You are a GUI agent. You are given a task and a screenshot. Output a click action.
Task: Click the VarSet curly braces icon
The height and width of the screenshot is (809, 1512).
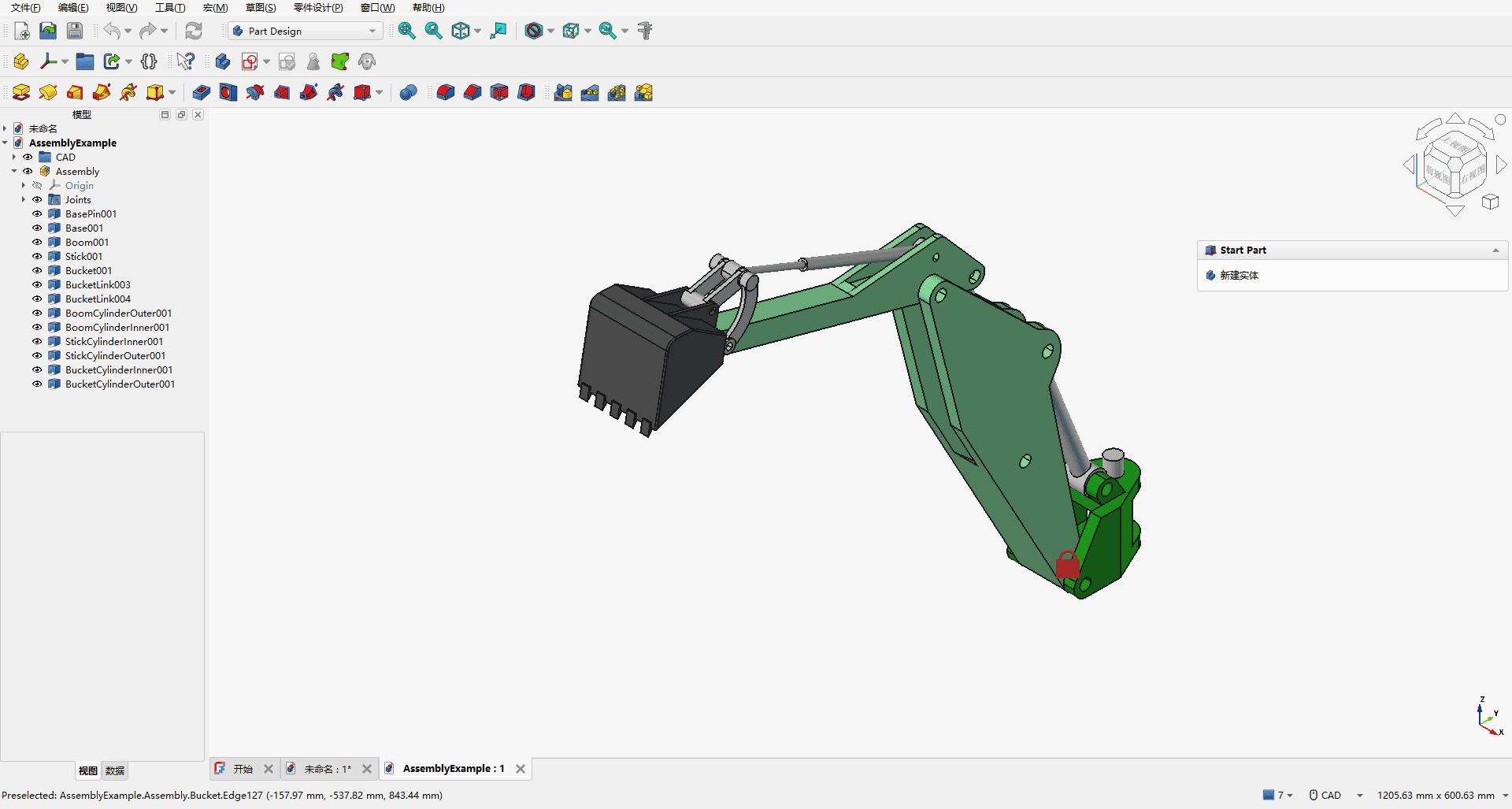coord(149,61)
